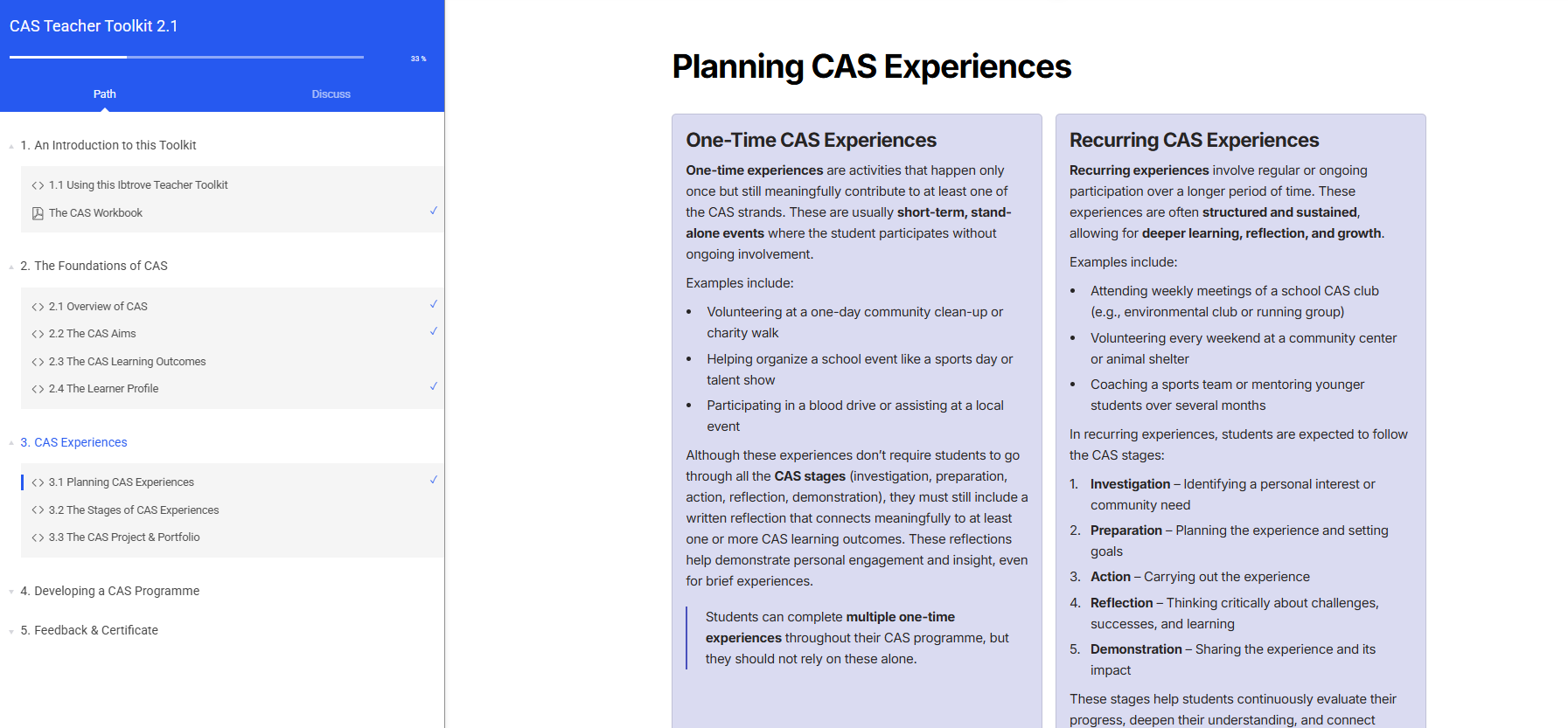Collapse the section 1 Introduction arrow
Image resolution: width=1568 pixels, height=728 pixels.
point(11,146)
